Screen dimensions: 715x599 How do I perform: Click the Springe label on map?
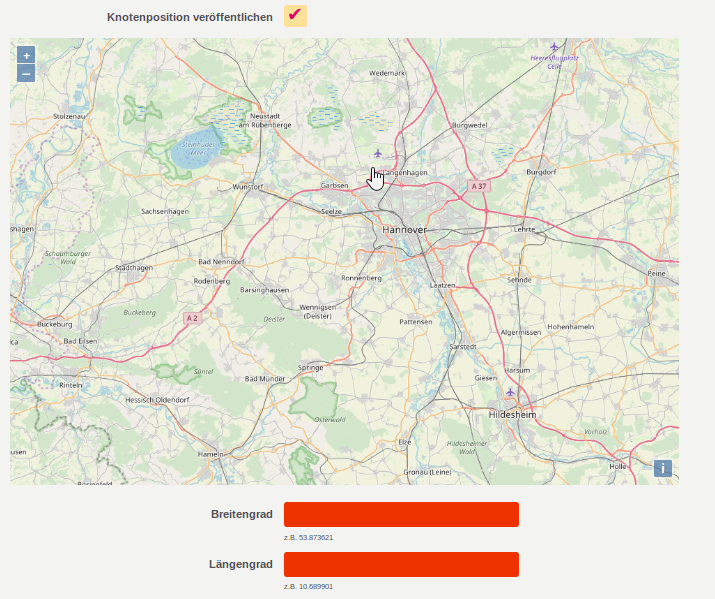pyautogui.click(x=311, y=367)
